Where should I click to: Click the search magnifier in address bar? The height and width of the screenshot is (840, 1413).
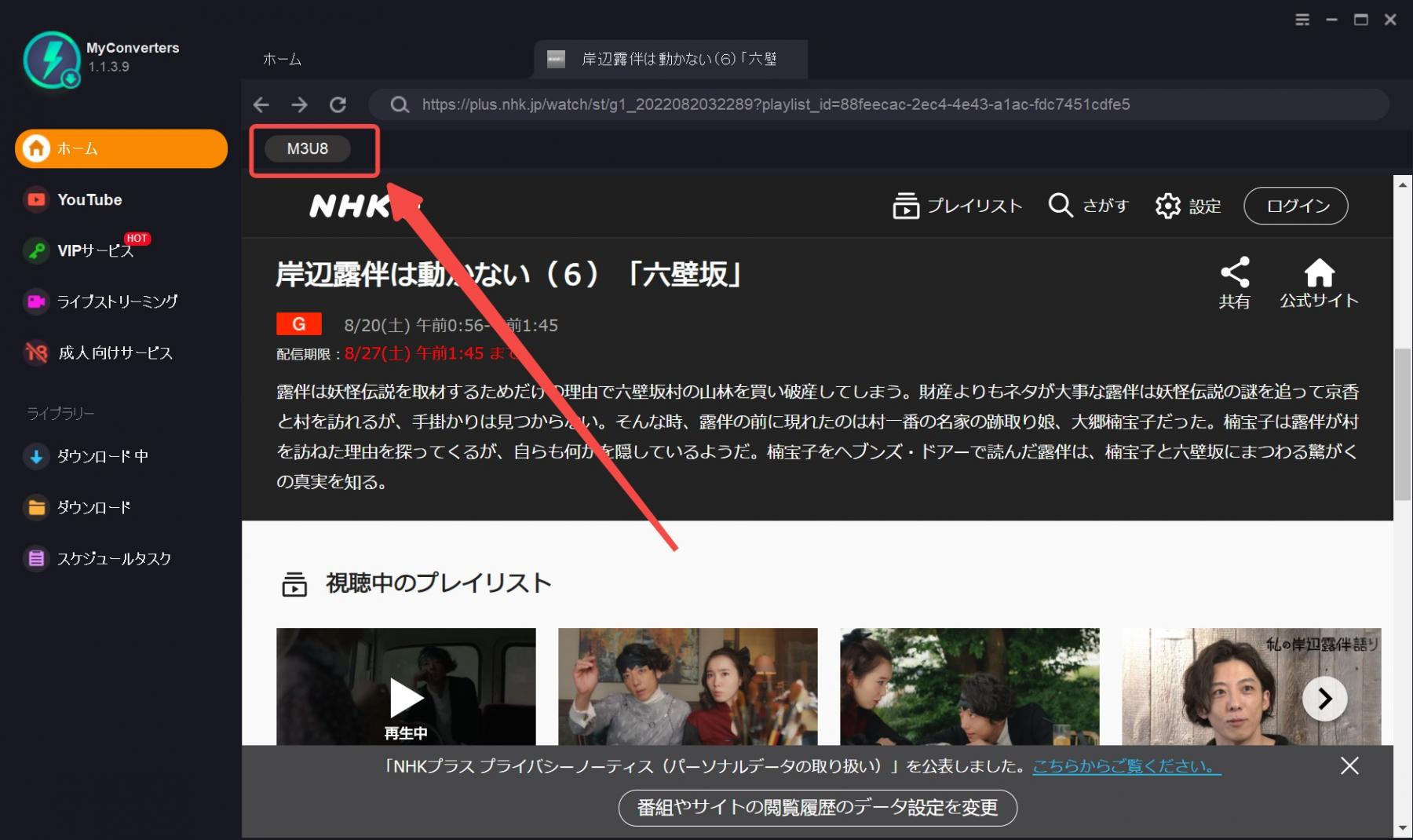(x=400, y=104)
